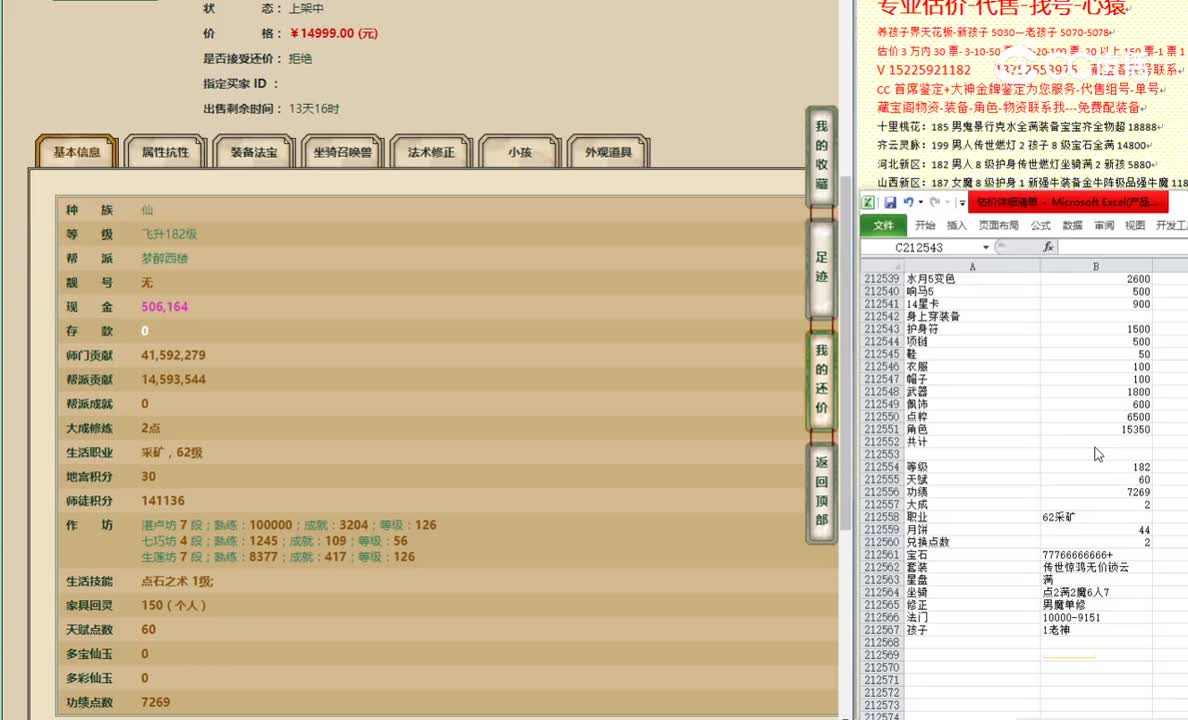
Task: Click the Excel cell containing 水月5变色
Action: [972, 279]
